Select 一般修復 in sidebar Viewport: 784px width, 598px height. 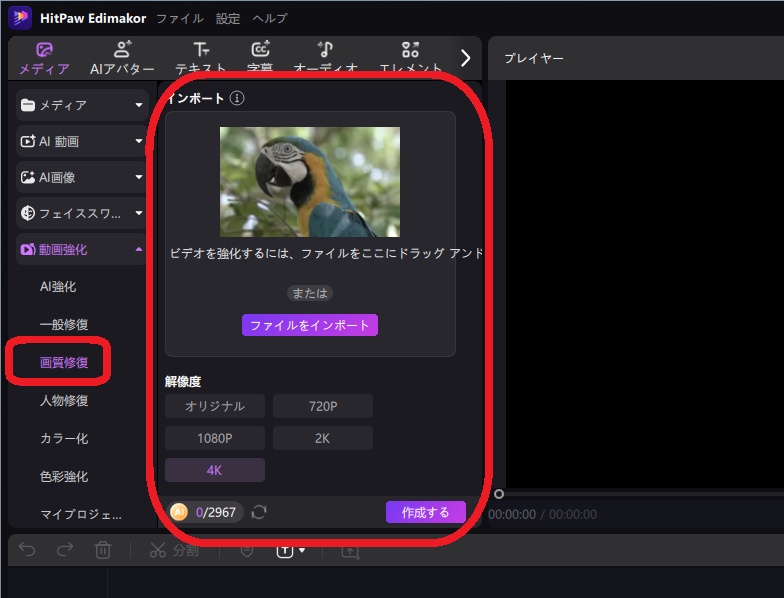pyautogui.click(x=64, y=324)
